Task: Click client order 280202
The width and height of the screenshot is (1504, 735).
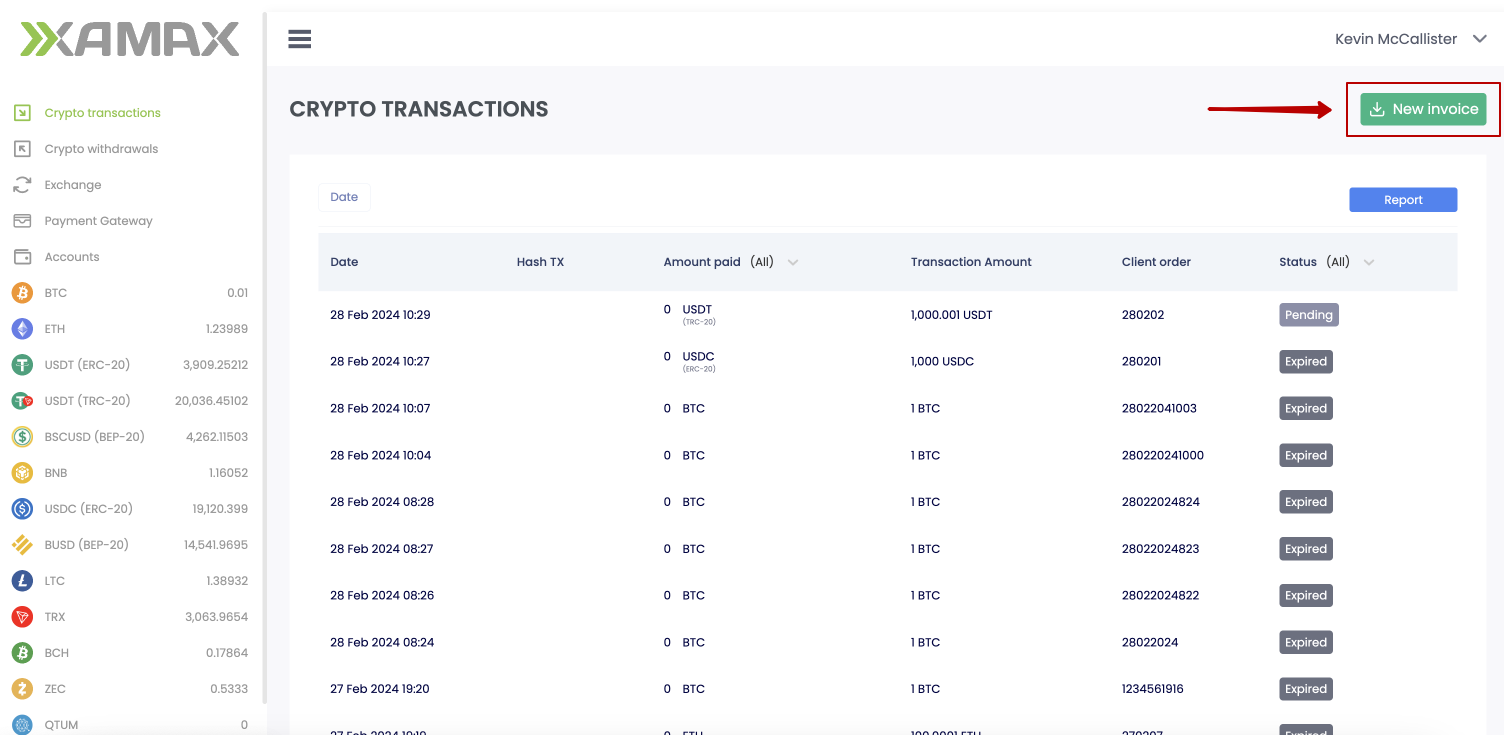Action: pyautogui.click(x=1143, y=315)
